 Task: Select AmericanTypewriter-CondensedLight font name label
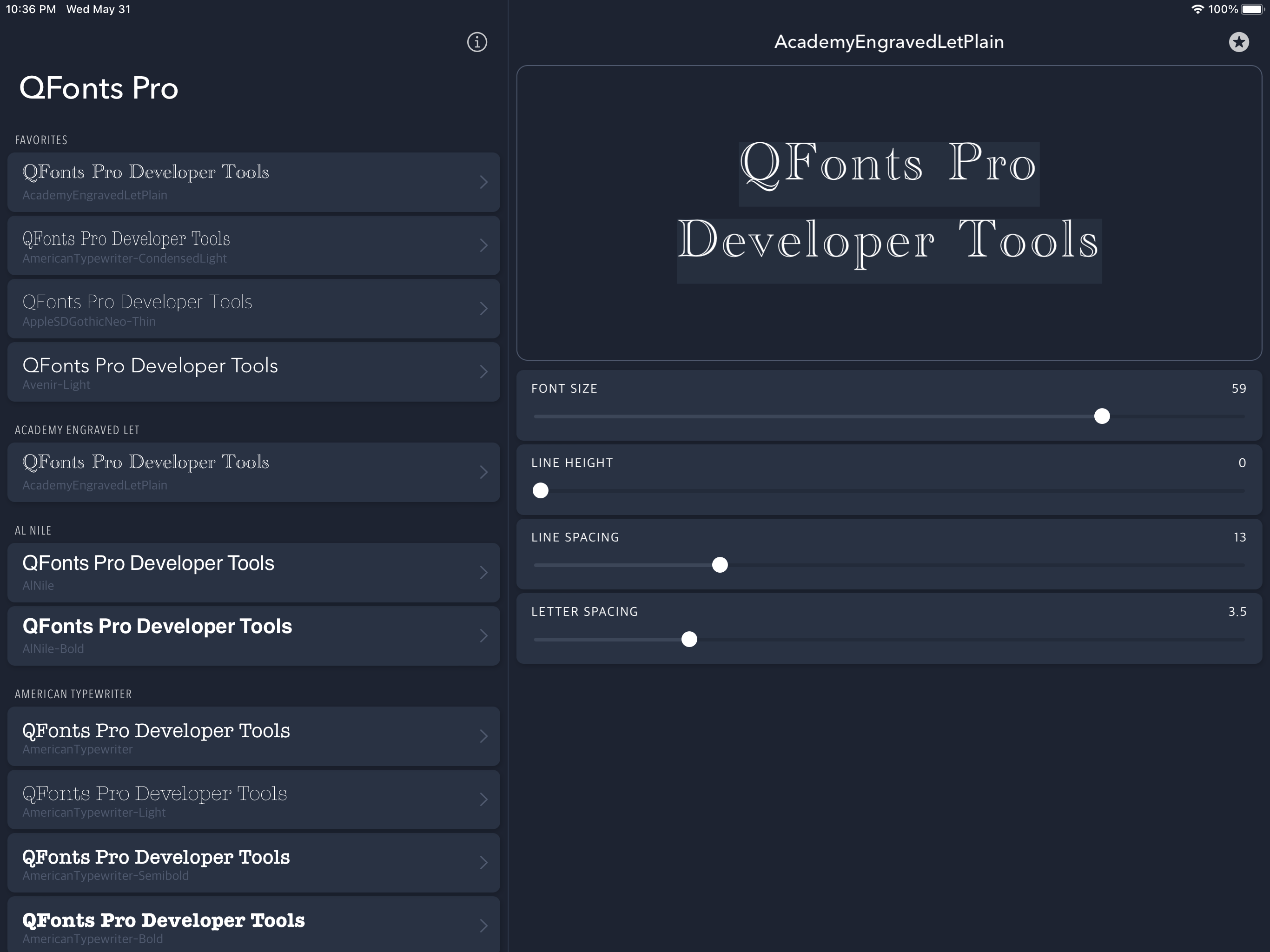tap(125, 258)
